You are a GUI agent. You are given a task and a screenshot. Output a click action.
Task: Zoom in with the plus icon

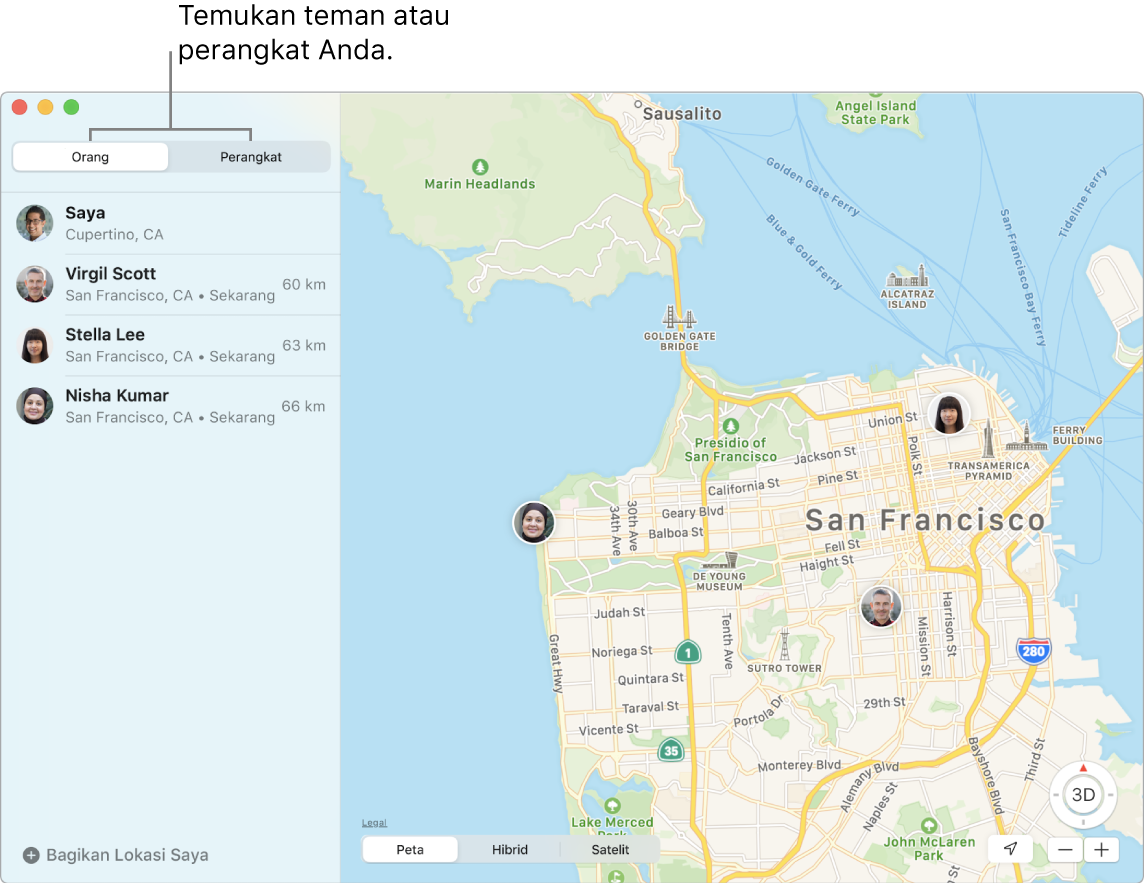point(1101,850)
